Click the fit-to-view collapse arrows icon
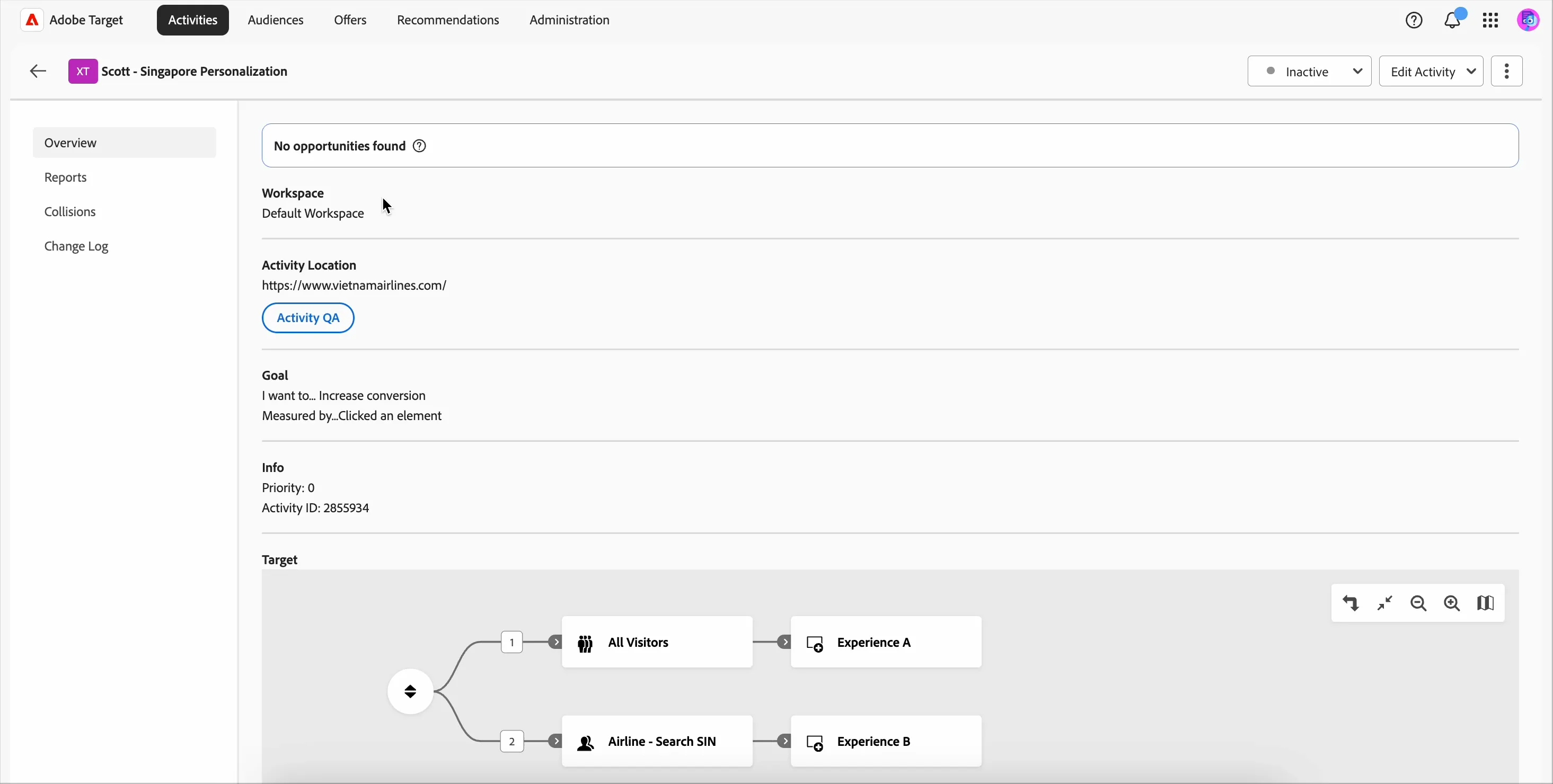This screenshot has width=1553, height=784. (1385, 603)
